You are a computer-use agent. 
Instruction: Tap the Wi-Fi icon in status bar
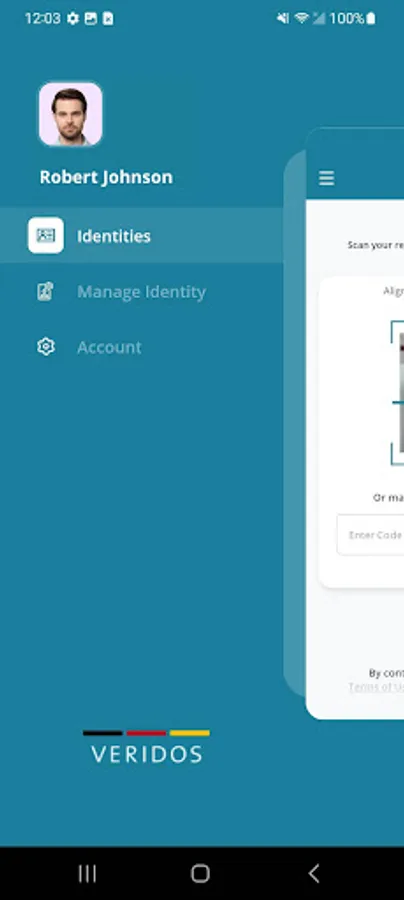pyautogui.click(x=301, y=18)
